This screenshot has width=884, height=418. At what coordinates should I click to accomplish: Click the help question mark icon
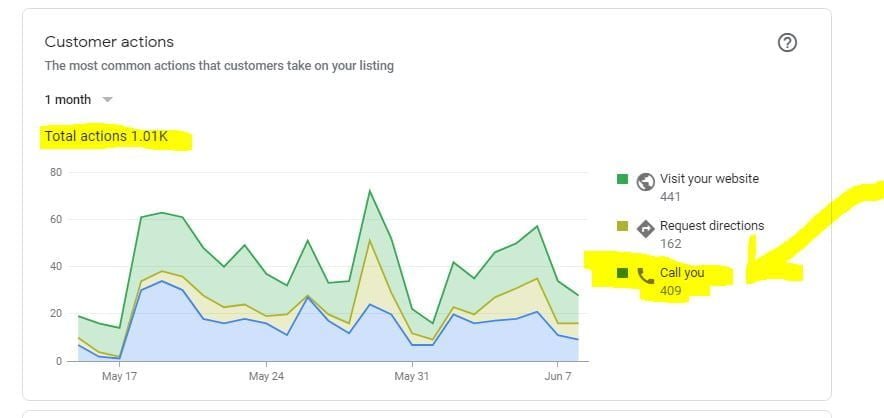(787, 43)
